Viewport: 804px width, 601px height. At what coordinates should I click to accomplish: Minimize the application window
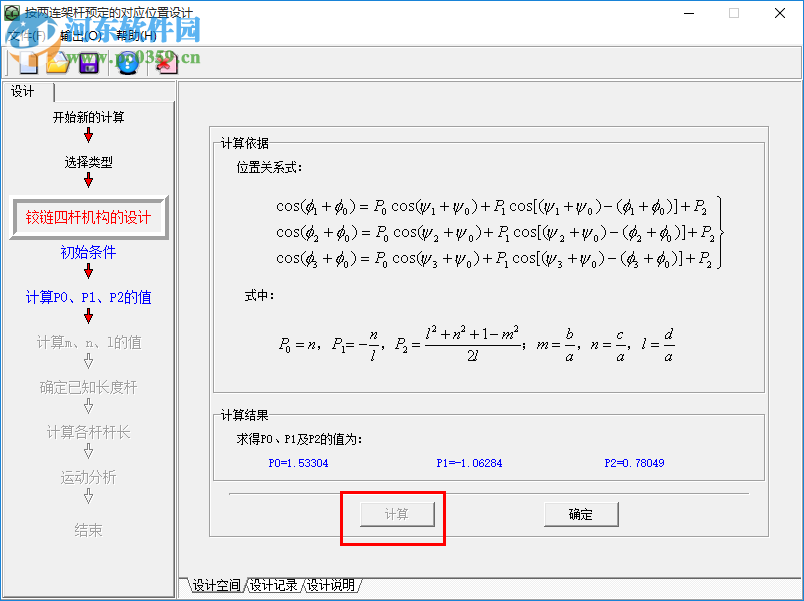tap(689, 13)
